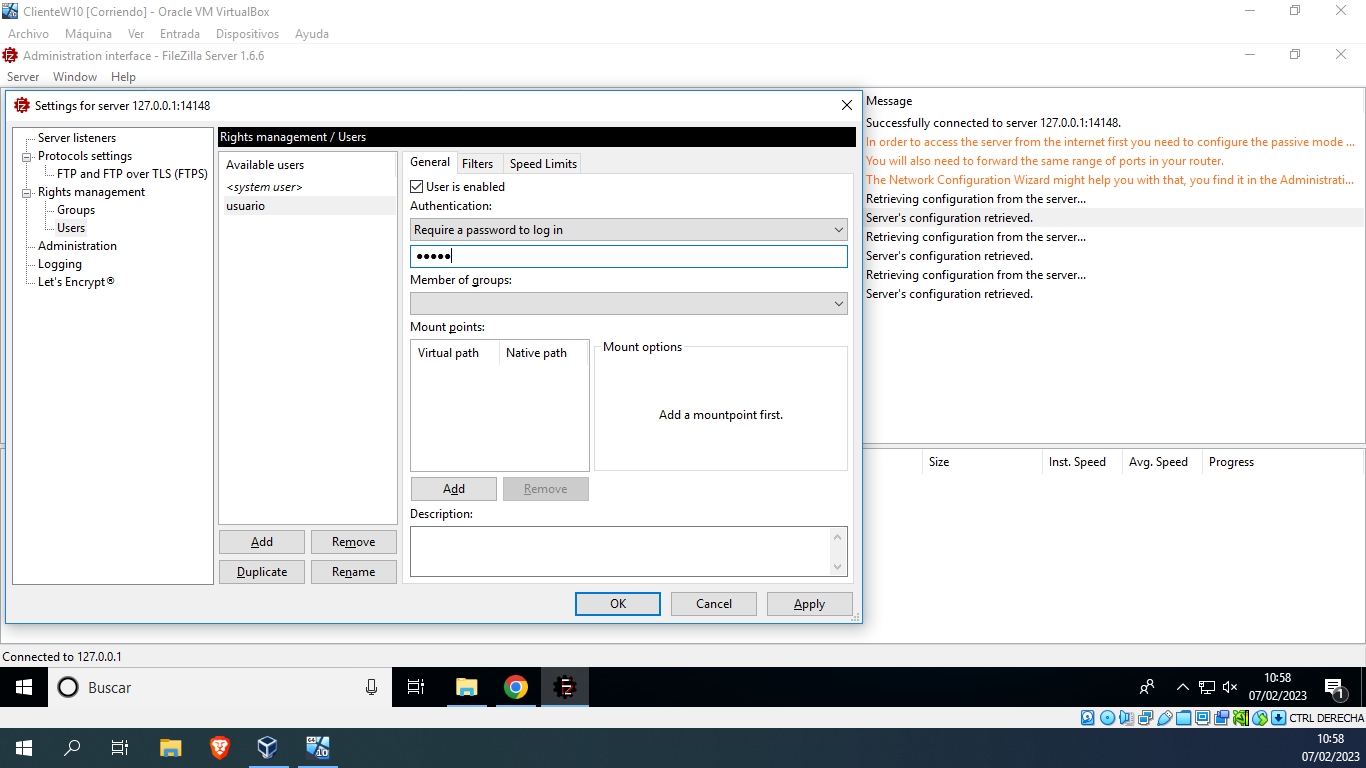The width and height of the screenshot is (1366, 768).
Task: Click the host Windows Start button
Action: click(x=24, y=747)
